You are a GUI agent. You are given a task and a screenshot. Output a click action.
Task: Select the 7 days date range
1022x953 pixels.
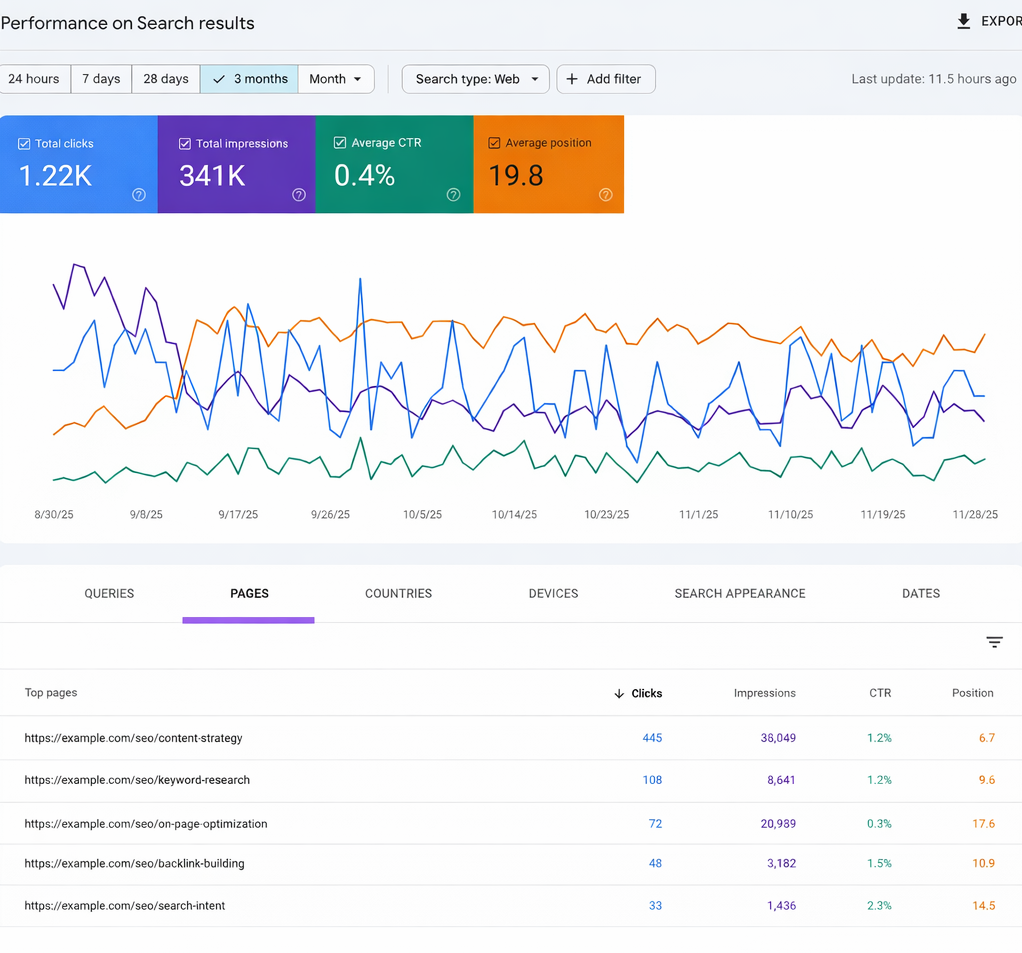[101, 79]
